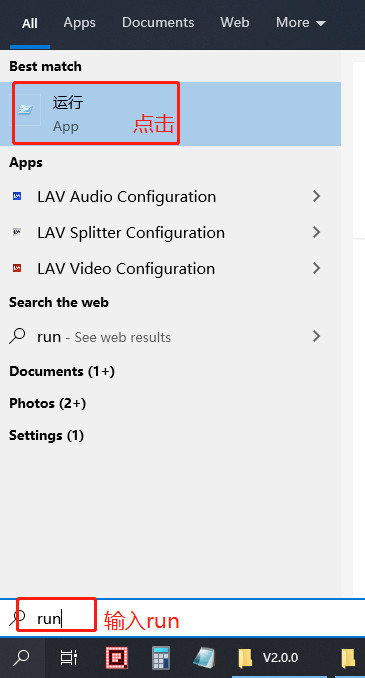Screen dimensions: 365x678
Task: Show Settings (1) results
Action: (x=46, y=435)
